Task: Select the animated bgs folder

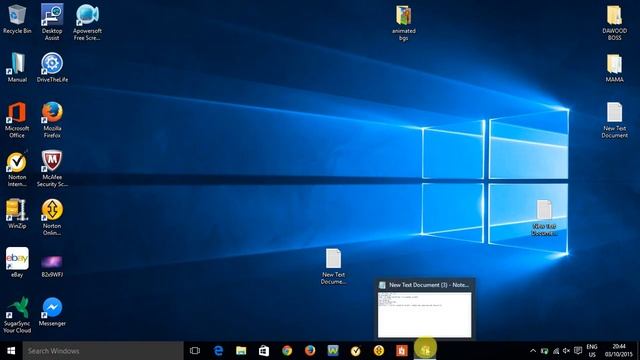Action: pos(404,23)
